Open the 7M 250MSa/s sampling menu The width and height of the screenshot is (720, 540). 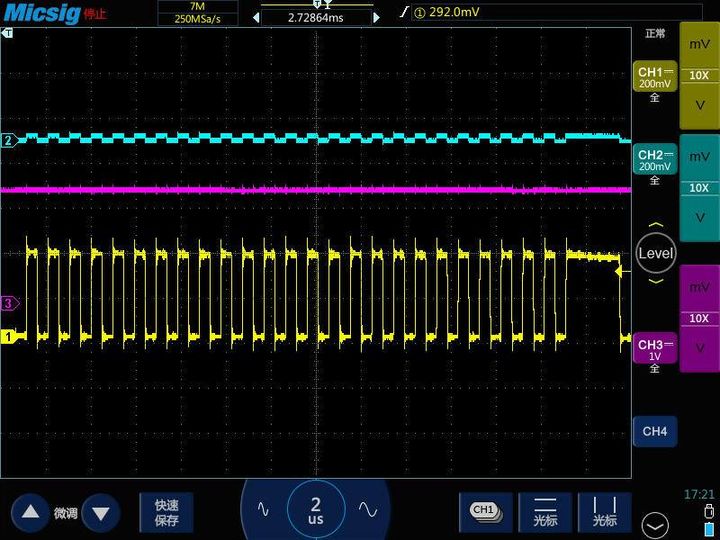coord(197,12)
